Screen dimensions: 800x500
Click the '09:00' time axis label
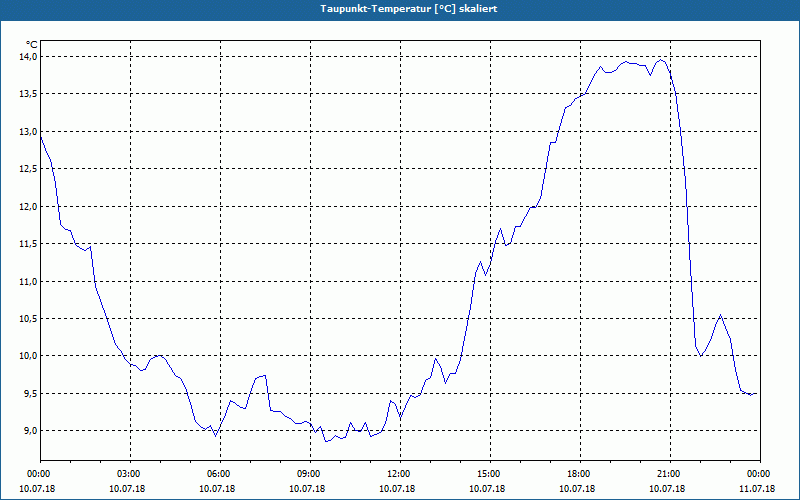308,474
